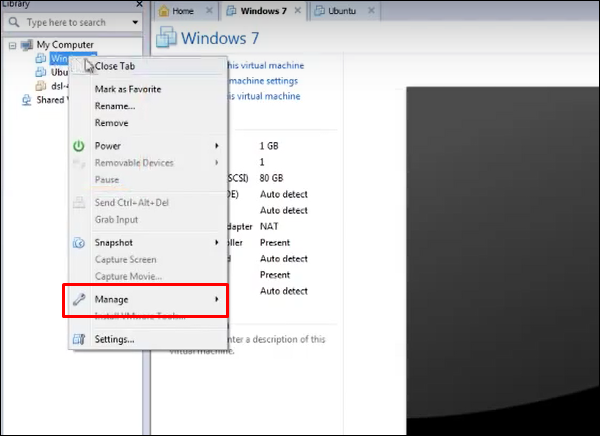Image resolution: width=600 pixels, height=436 pixels.
Task: Click the virtual machine settings link
Action: (267, 81)
